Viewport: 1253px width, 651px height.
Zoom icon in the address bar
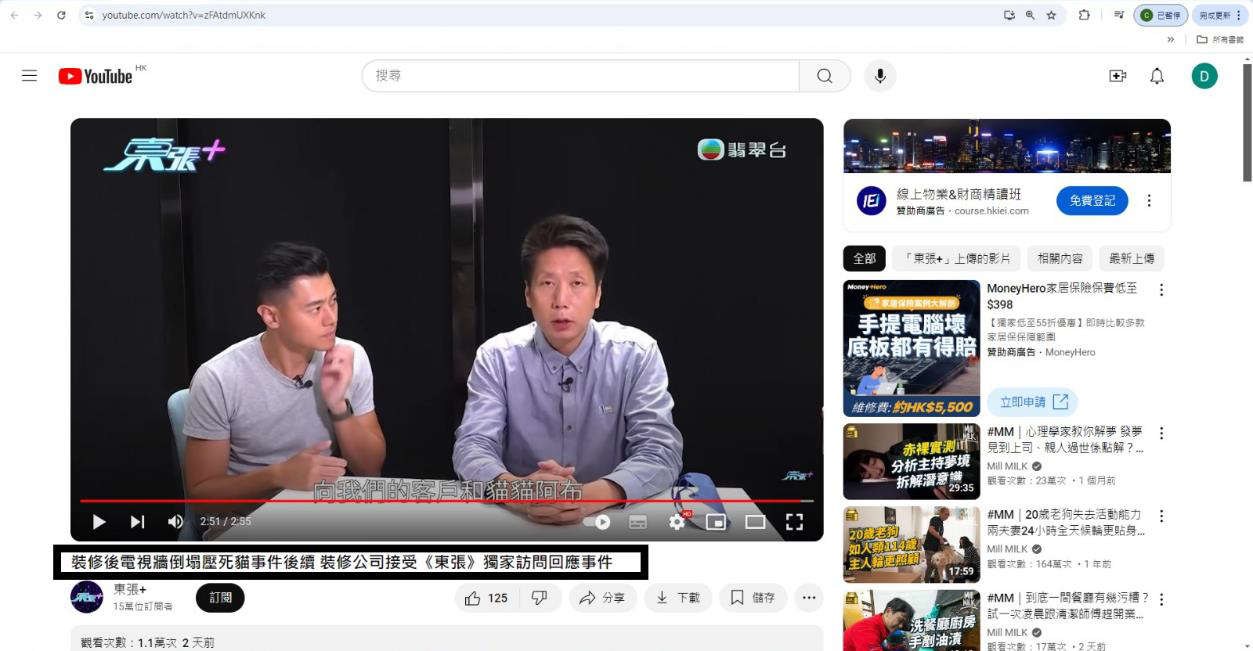[1030, 15]
